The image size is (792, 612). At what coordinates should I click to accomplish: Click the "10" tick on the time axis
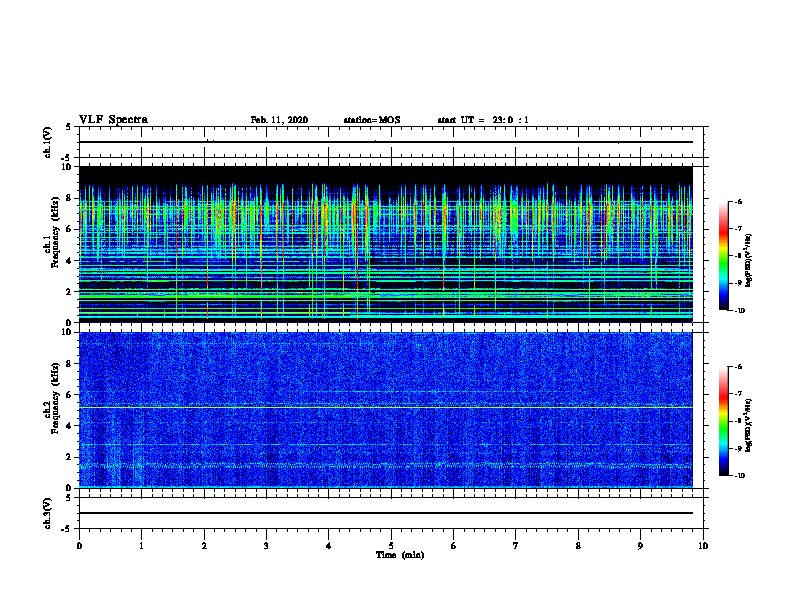pyautogui.click(x=703, y=546)
